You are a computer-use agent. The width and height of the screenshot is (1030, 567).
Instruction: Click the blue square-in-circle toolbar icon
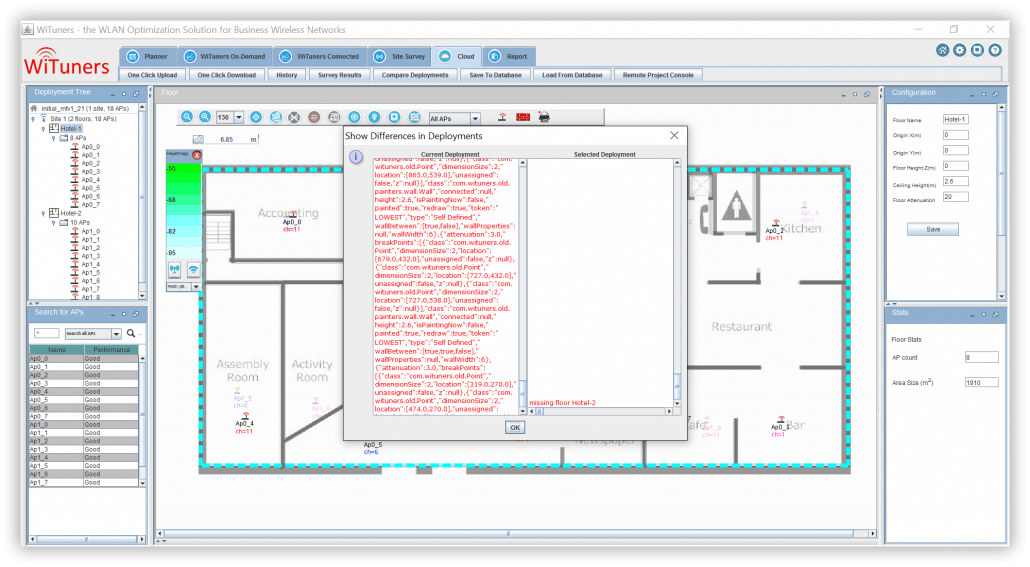tap(394, 117)
